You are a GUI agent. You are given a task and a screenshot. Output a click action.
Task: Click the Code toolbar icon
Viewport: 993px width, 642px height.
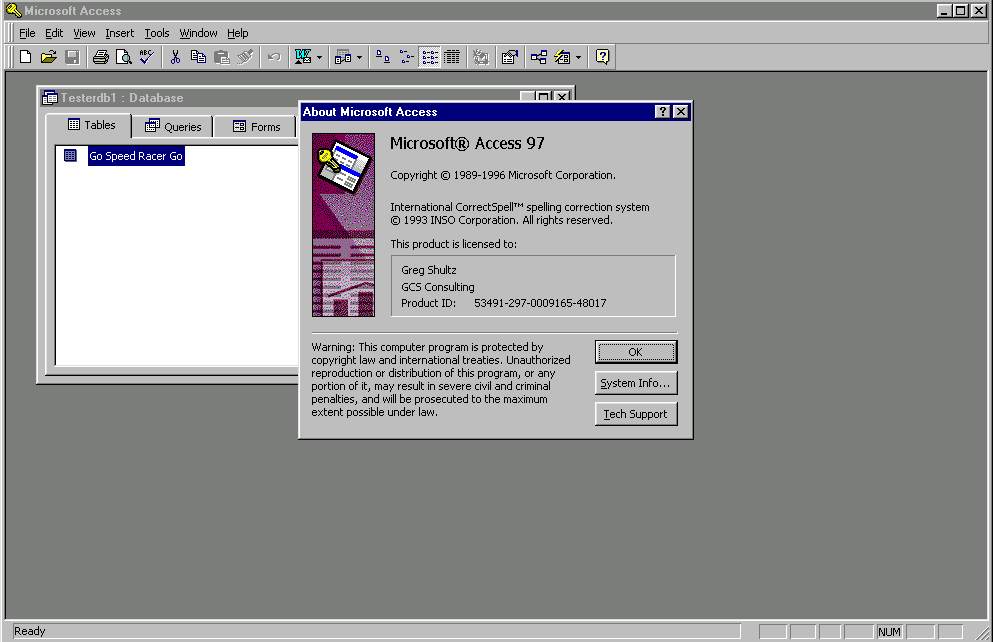click(481, 57)
